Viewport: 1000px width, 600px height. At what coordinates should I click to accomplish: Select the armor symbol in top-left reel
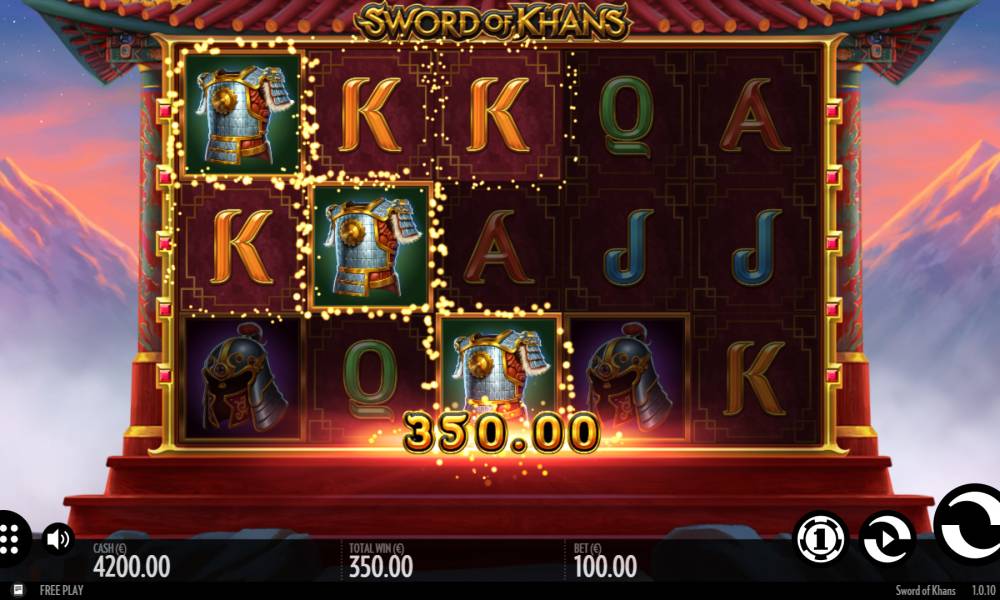pyautogui.click(x=242, y=114)
